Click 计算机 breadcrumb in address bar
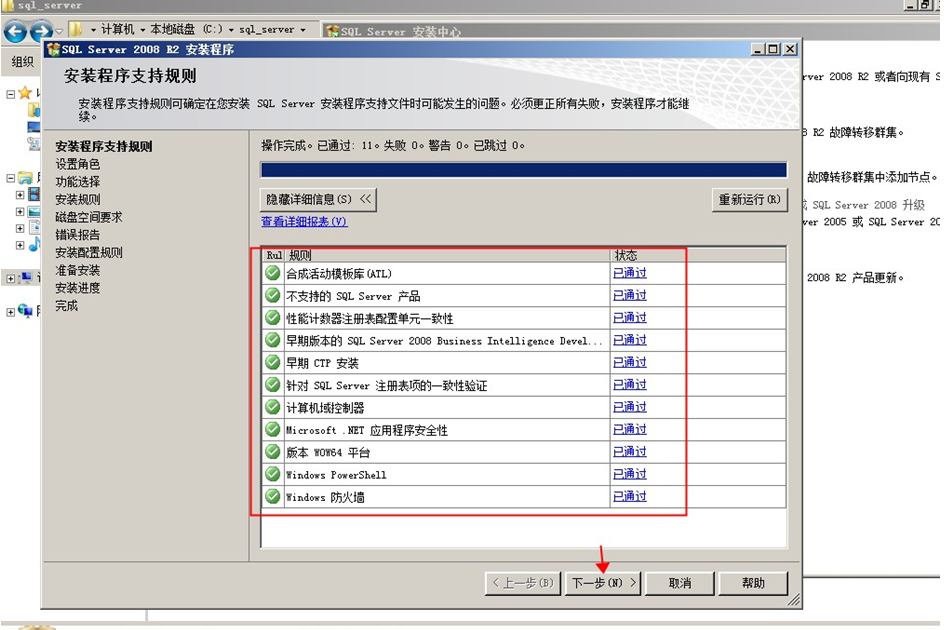This screenshot has width=949, height=630. tap(117, 29)
